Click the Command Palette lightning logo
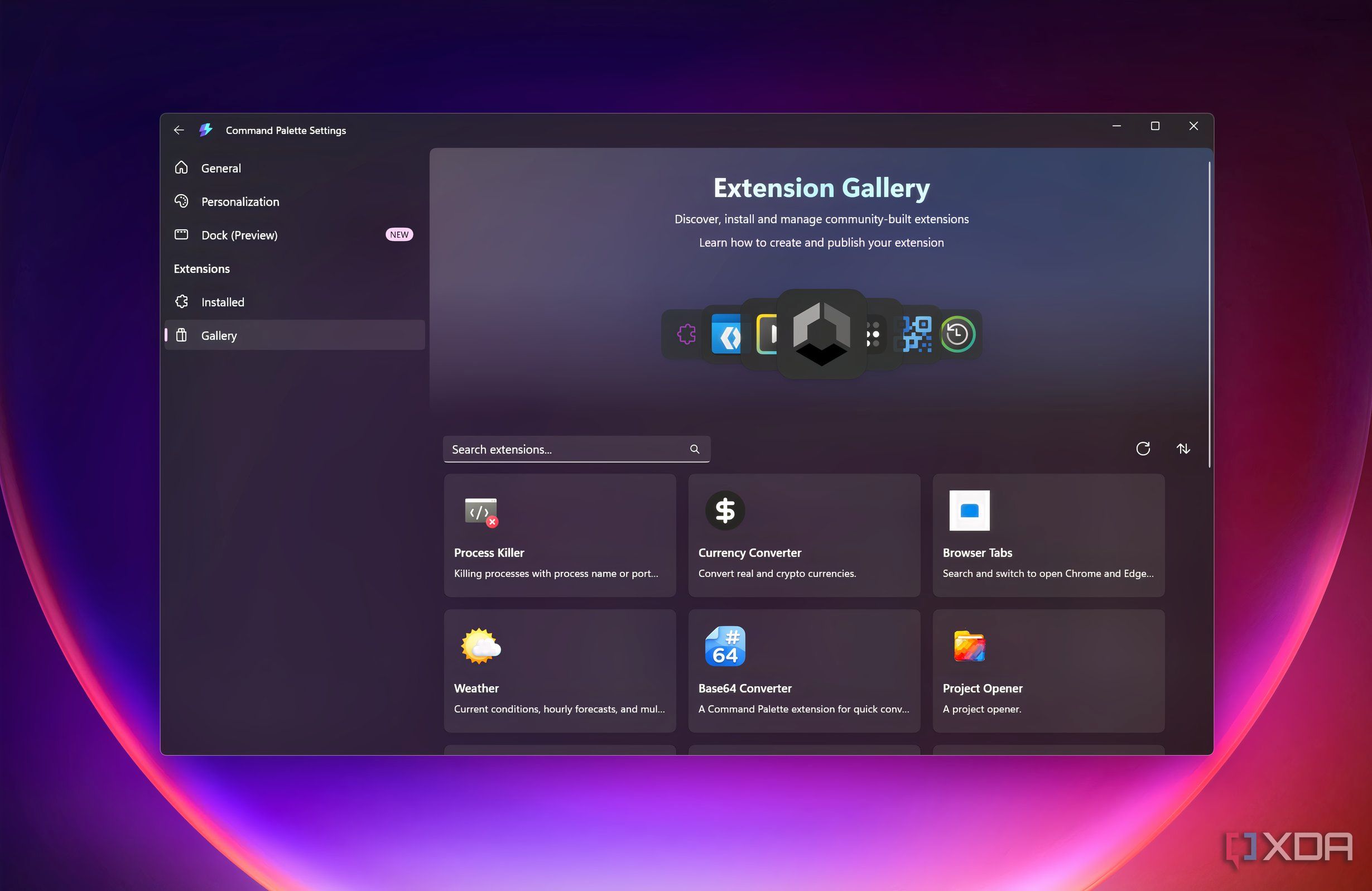Screen dimensions: 1372x891 click(x=206, y=130)
